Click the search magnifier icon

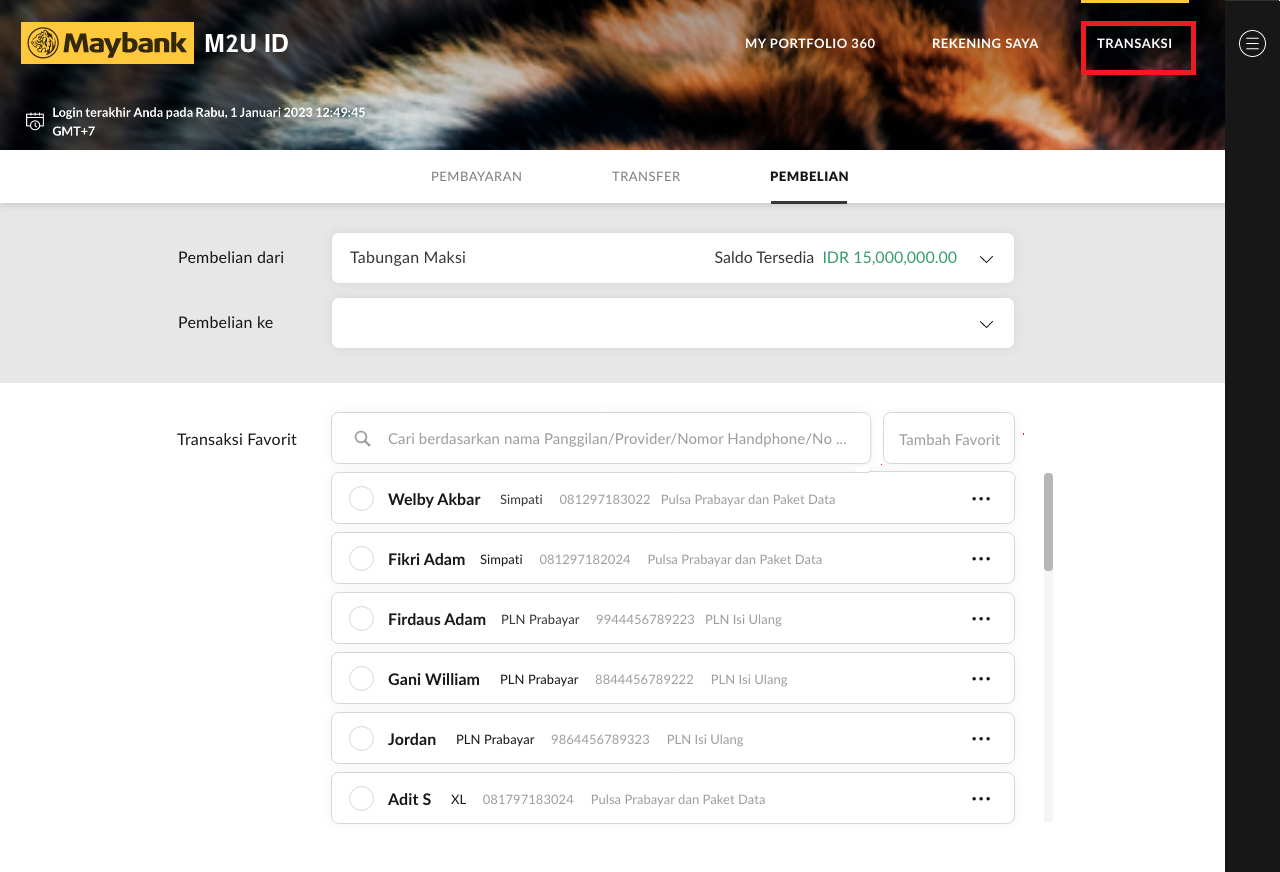coord(363,439)
